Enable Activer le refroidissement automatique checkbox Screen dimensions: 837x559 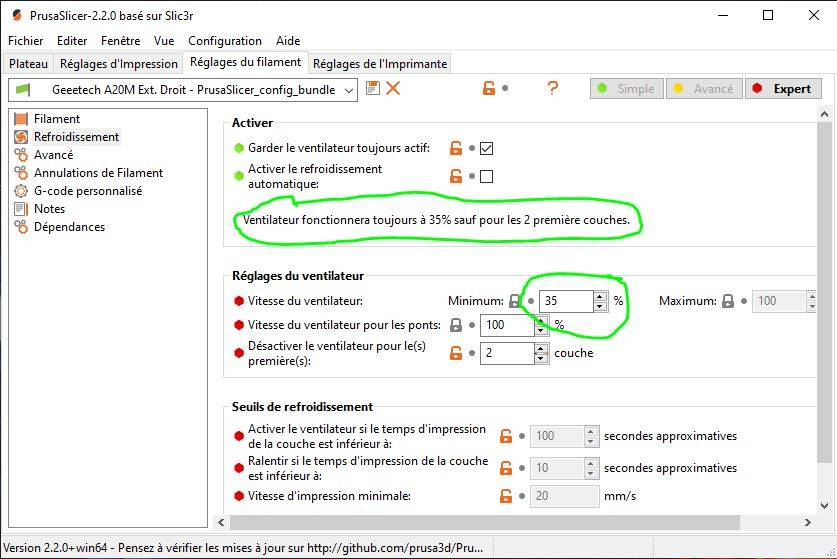point(486,176)
